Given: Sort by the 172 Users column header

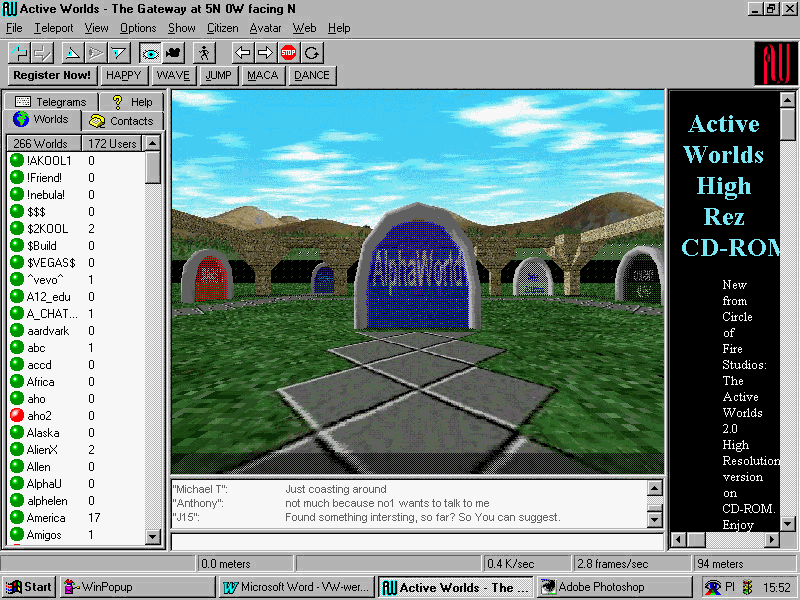Looking at the screenshot, I should tap(112, 143).
